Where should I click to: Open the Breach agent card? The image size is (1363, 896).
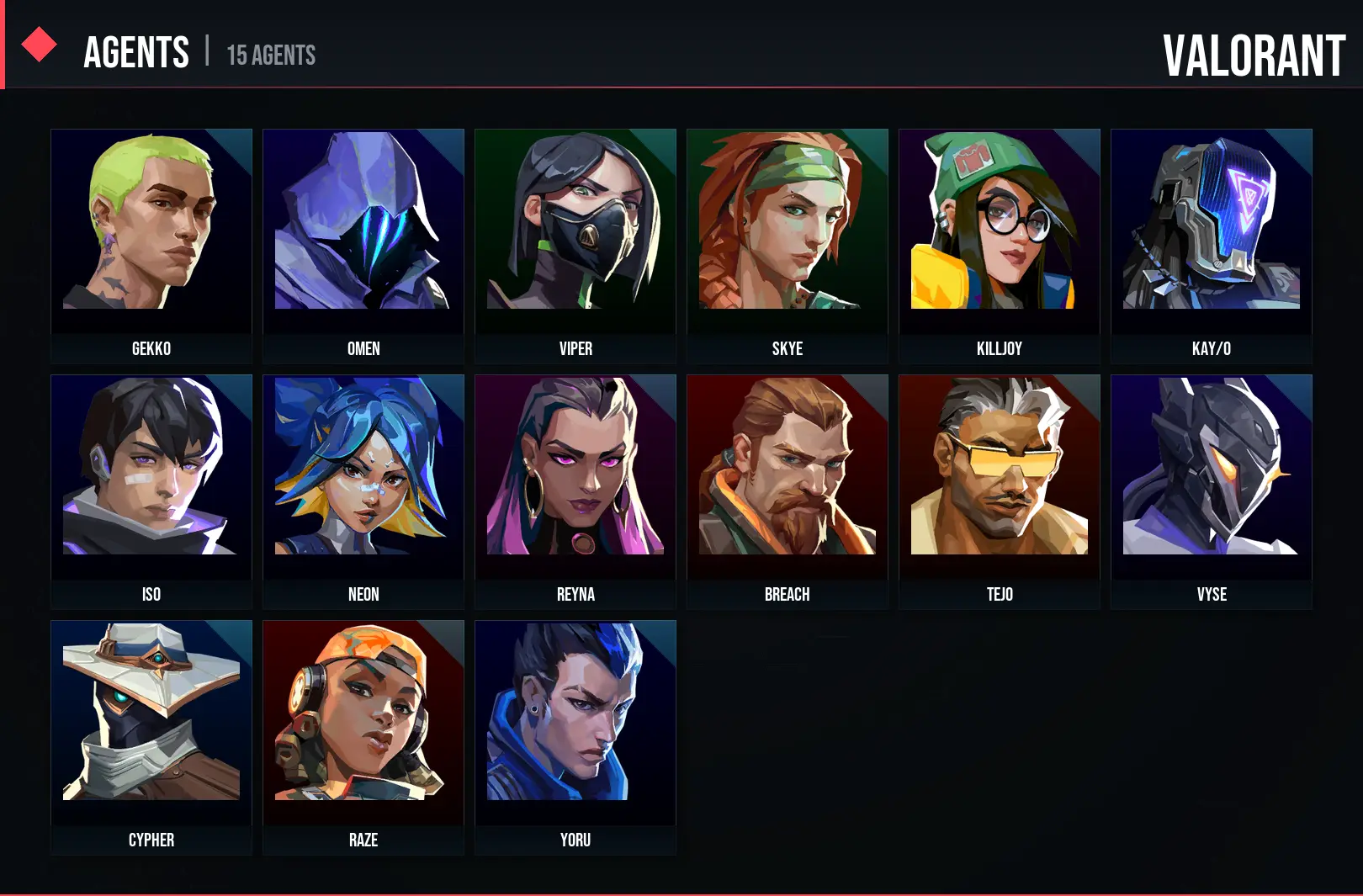[x=788, y=491]
